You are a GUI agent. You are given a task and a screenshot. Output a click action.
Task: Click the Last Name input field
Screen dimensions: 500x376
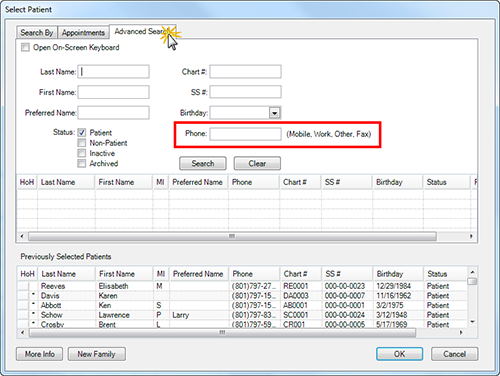113,72
